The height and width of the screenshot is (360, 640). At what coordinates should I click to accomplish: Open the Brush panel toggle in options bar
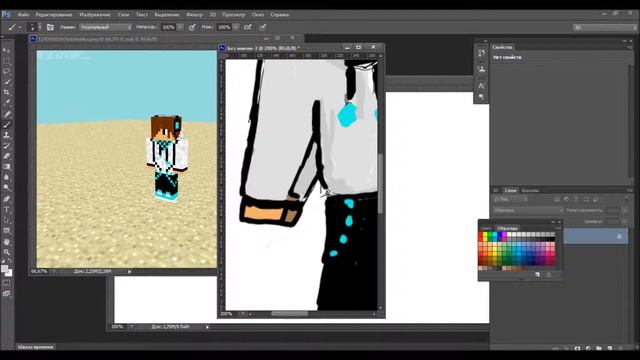click(x=50, y=27)
